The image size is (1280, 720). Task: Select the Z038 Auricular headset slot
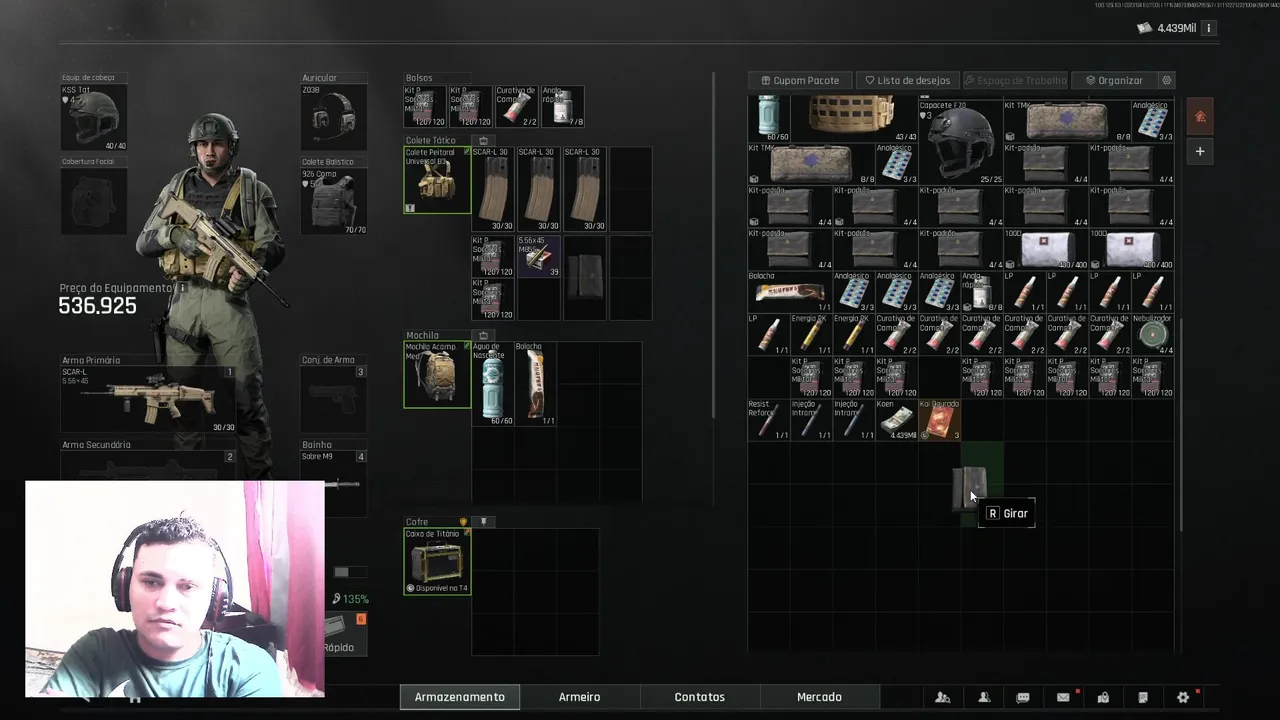(334, 118)
